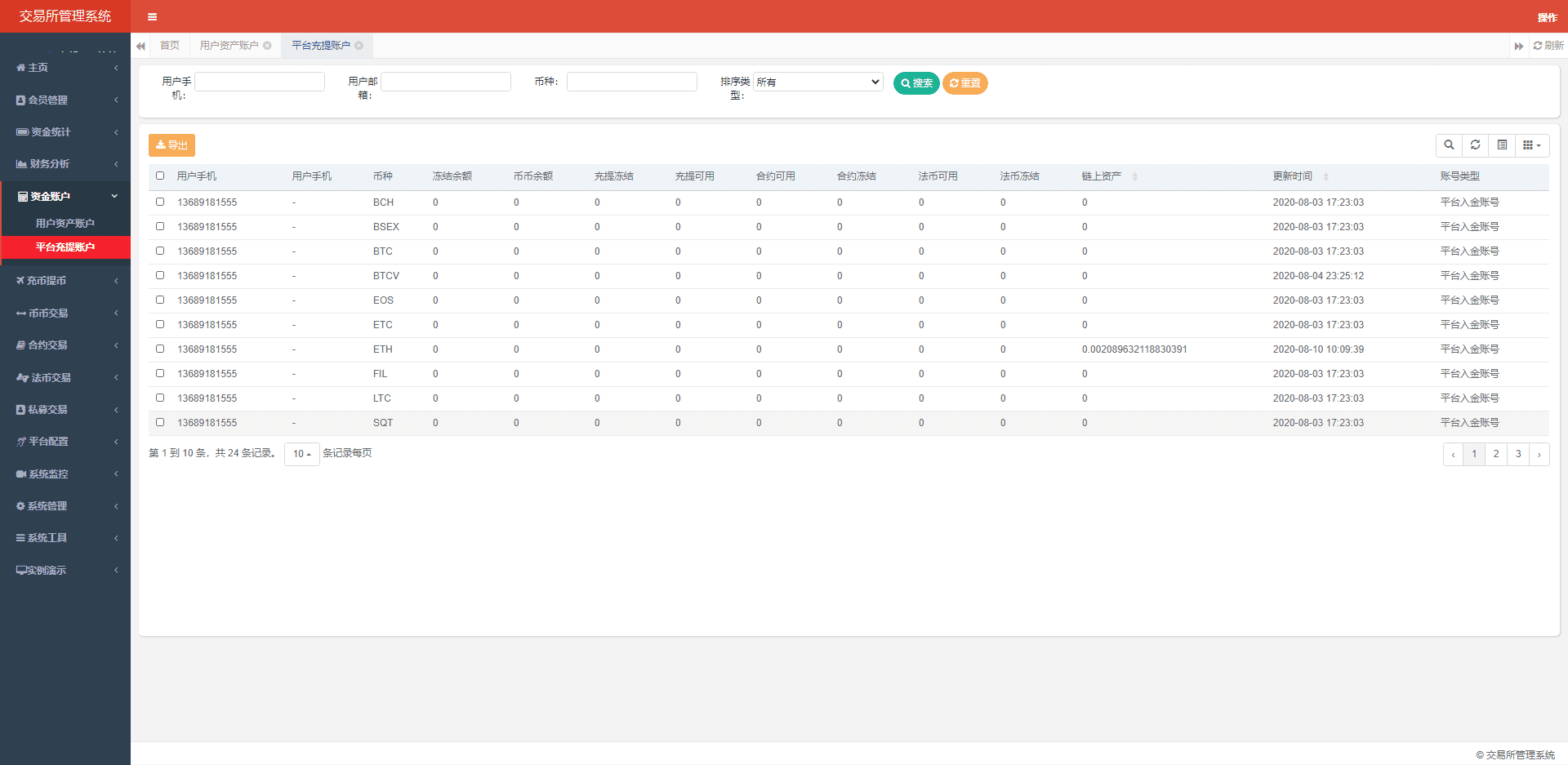
Task: Close the 用户资产账户 tab
Action: (267, 46)
